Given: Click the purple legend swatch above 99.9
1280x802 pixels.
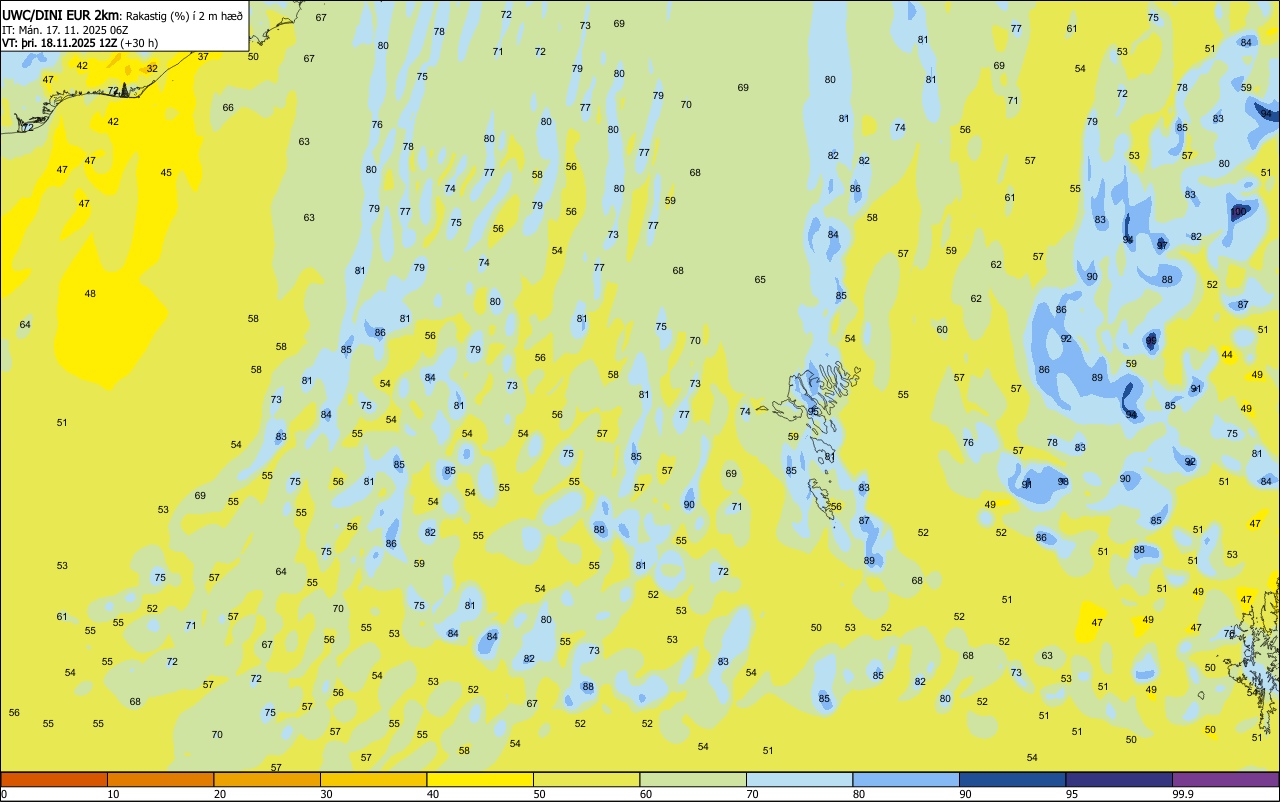Looking at the screenshot, I should pyautogui.click(x=1225, y=779).
